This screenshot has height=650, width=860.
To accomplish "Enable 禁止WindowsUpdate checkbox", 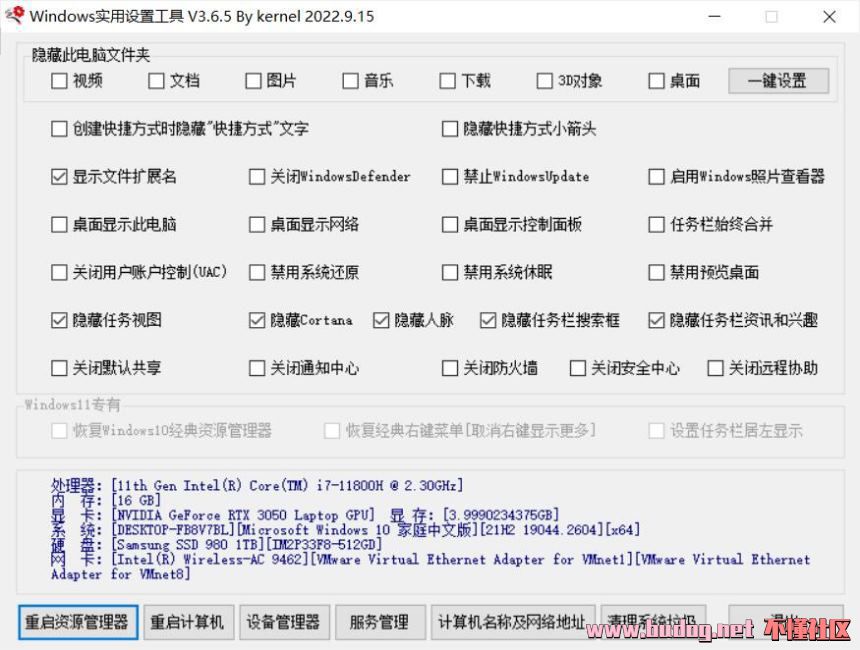I will (450, 177).
